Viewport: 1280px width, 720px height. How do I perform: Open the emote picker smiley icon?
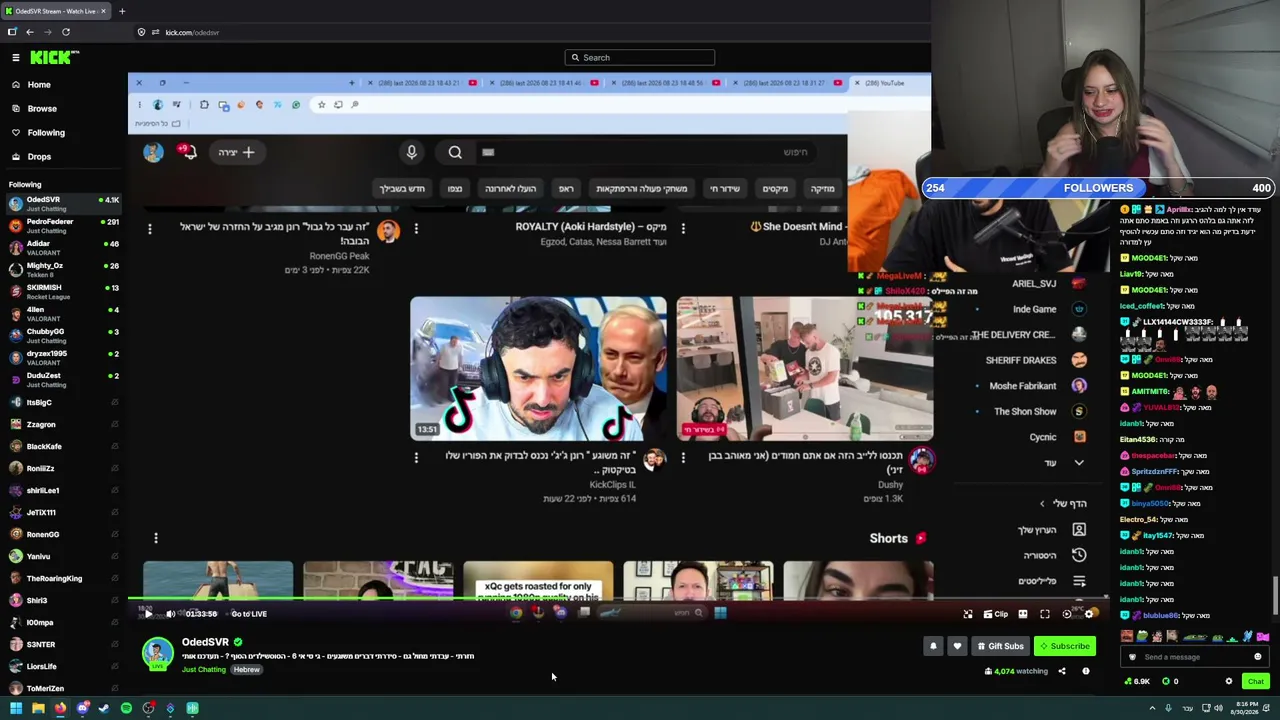tap(1257, 657)
